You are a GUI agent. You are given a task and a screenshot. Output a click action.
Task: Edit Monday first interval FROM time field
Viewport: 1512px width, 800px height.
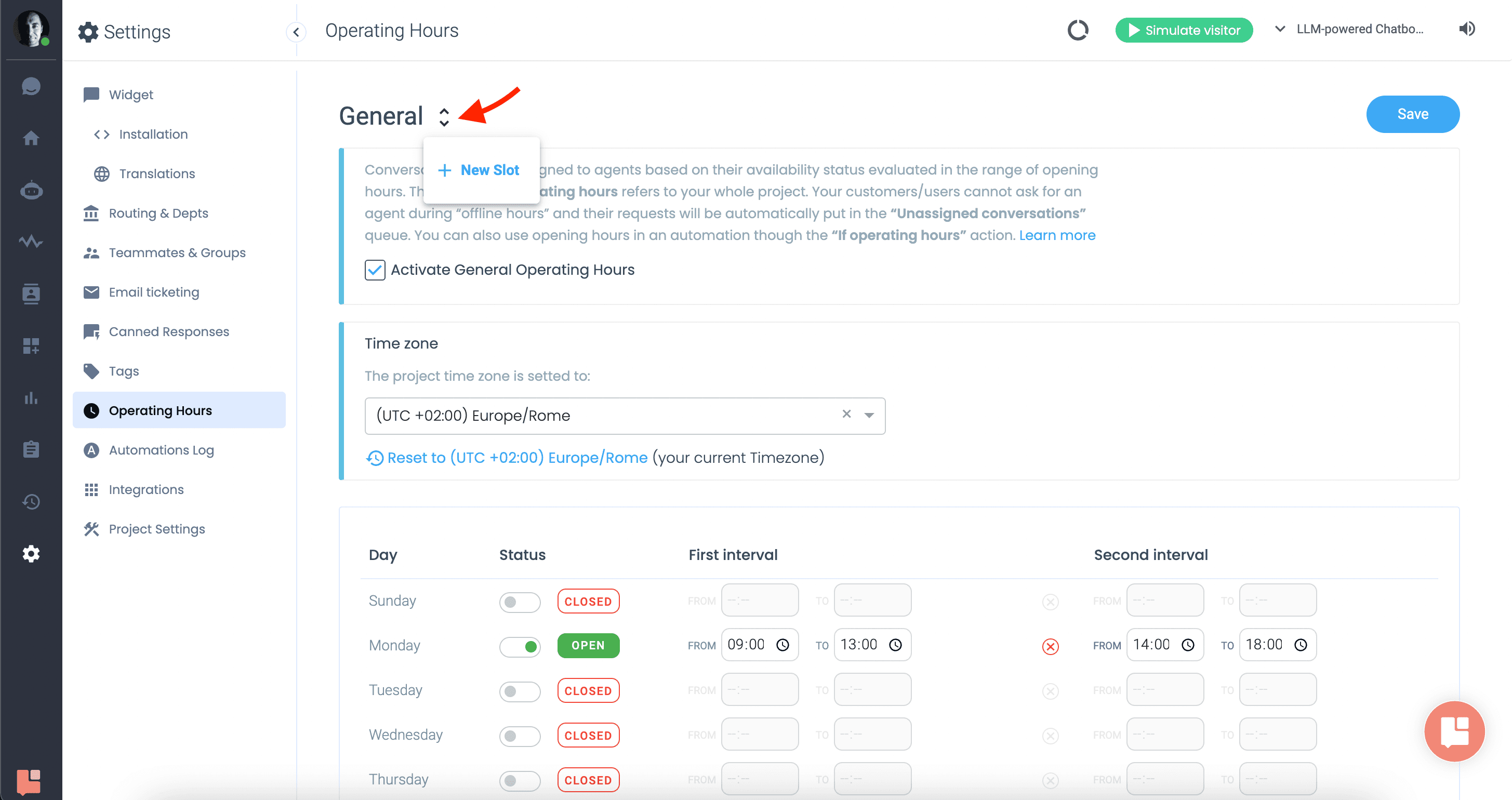tap(759, 645)
